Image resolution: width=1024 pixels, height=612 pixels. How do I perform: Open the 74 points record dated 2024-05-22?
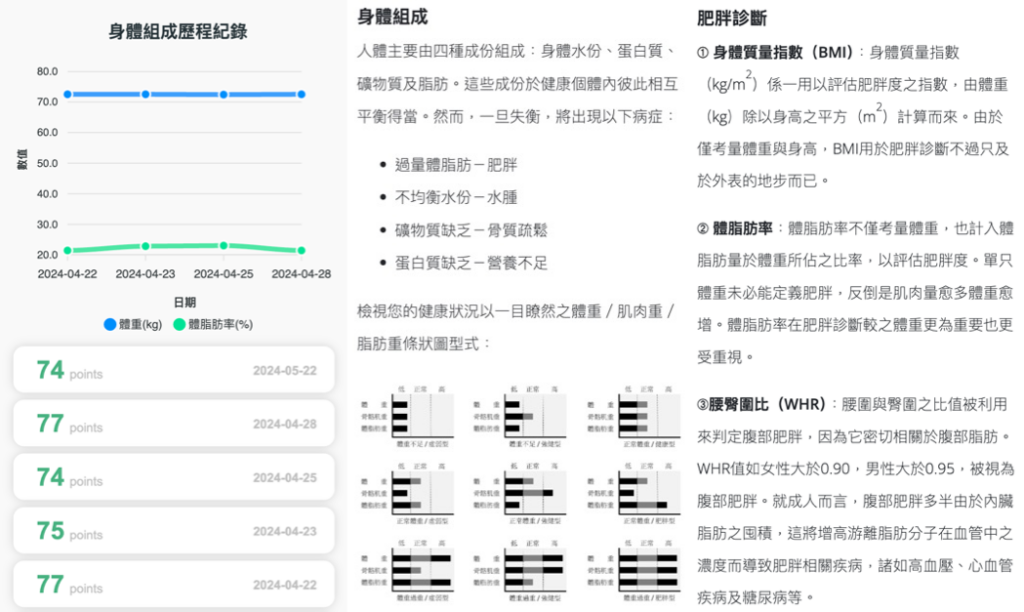point(174,370)
